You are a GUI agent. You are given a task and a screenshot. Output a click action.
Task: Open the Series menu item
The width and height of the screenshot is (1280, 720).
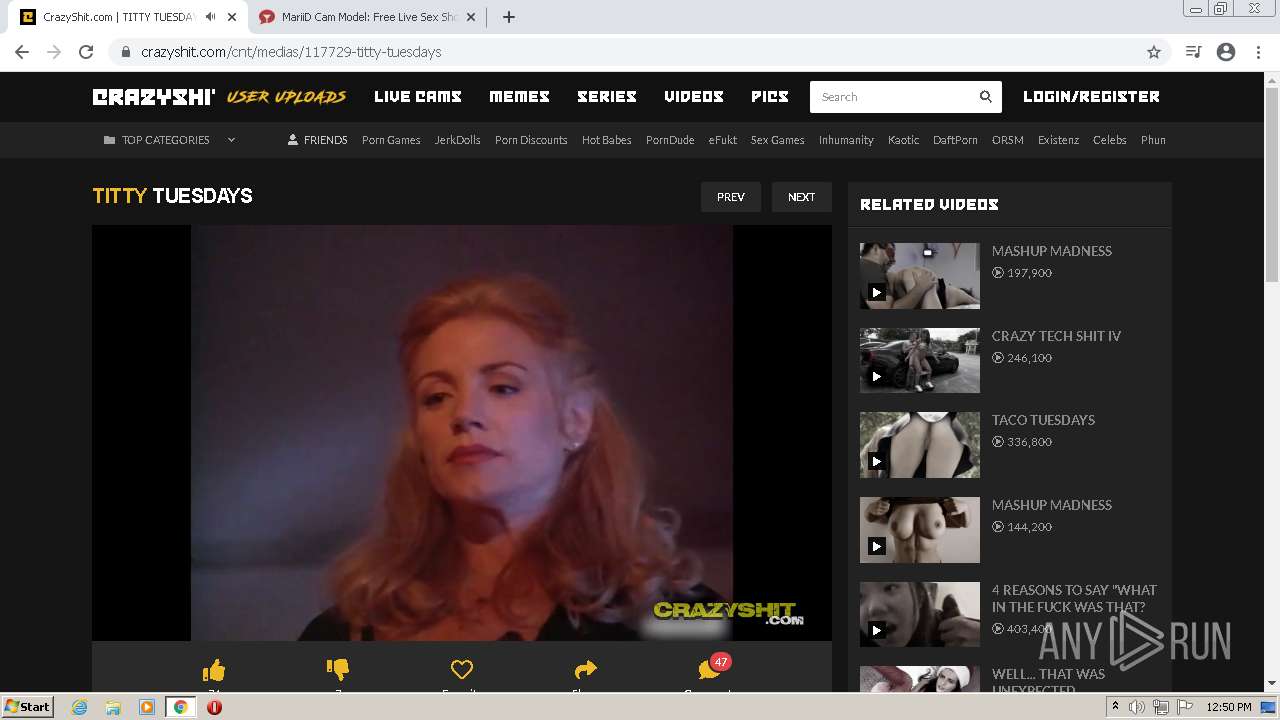pyautogui.click(x=607, y=97)
